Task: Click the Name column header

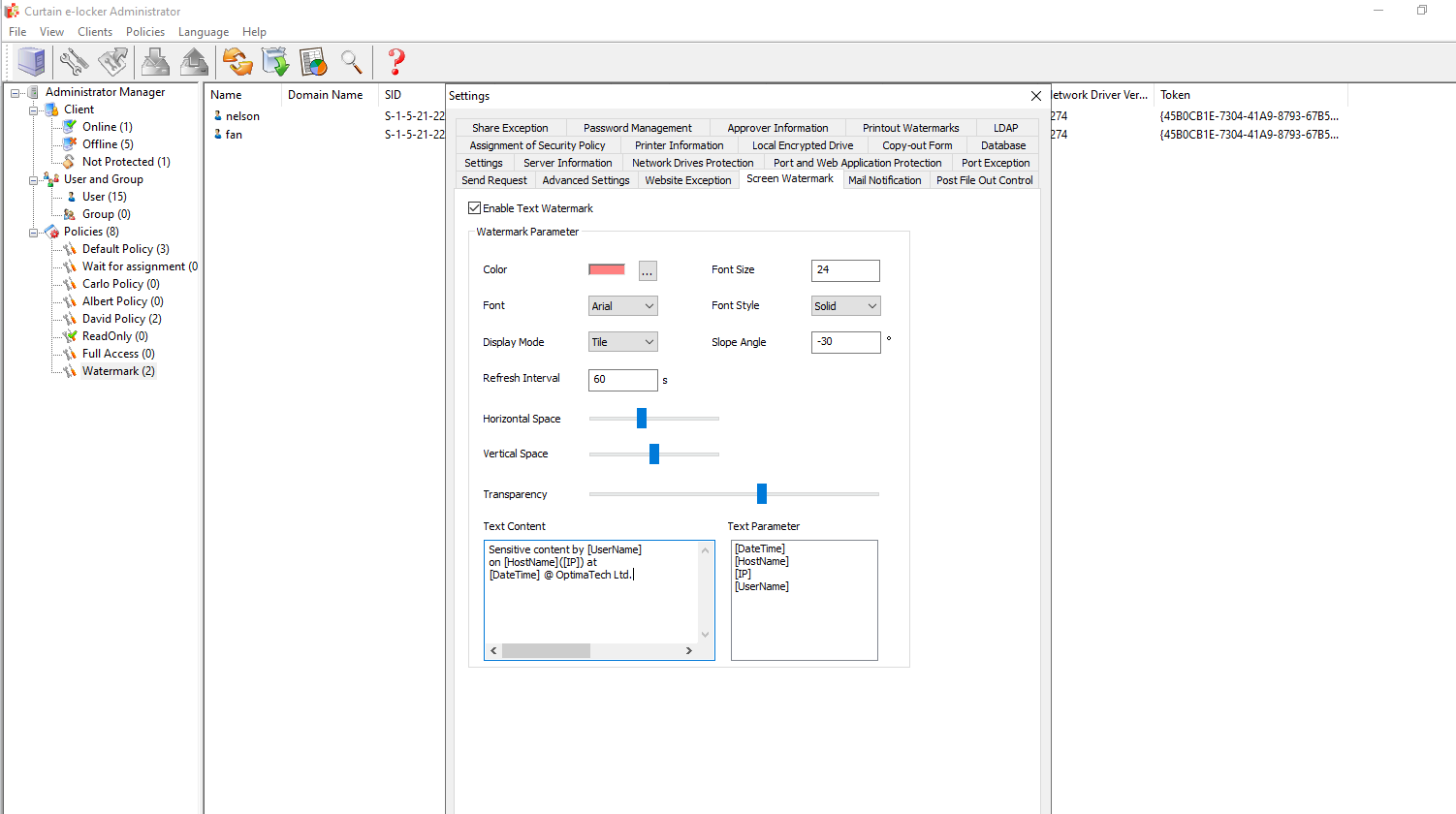Action: point(242,95)
